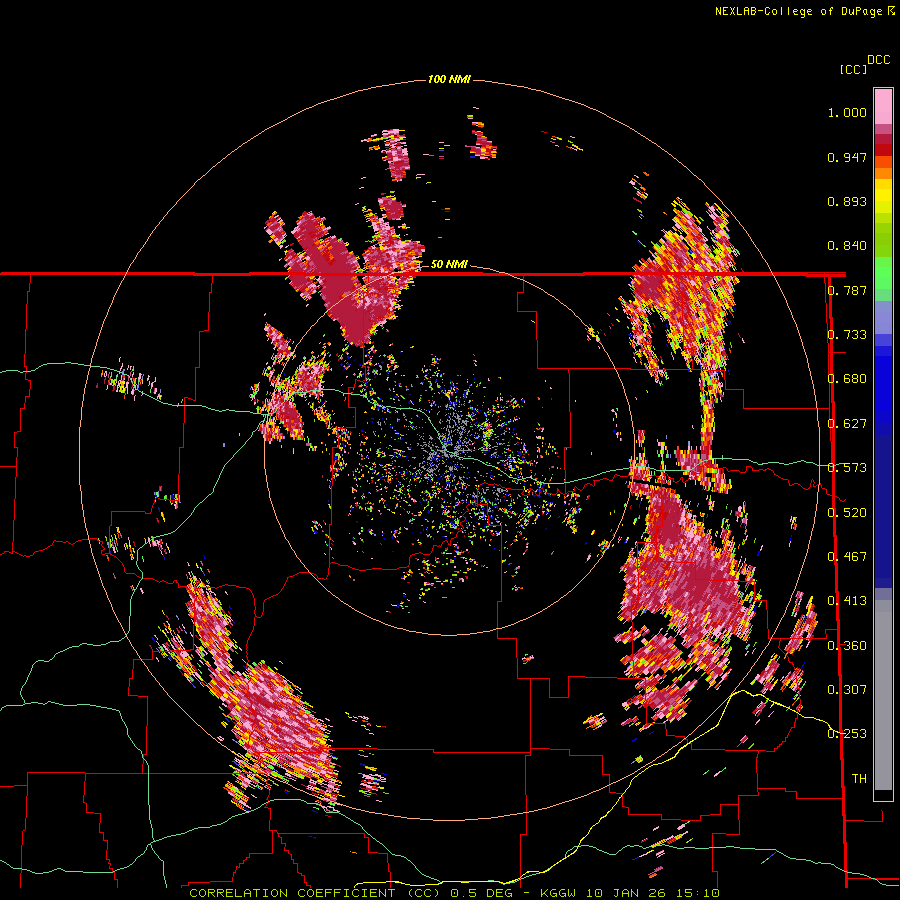Image resolution: width=900 pixels, height=900 pixels.
Task: Click the 0.840 scale value
Action: [847, 246]
